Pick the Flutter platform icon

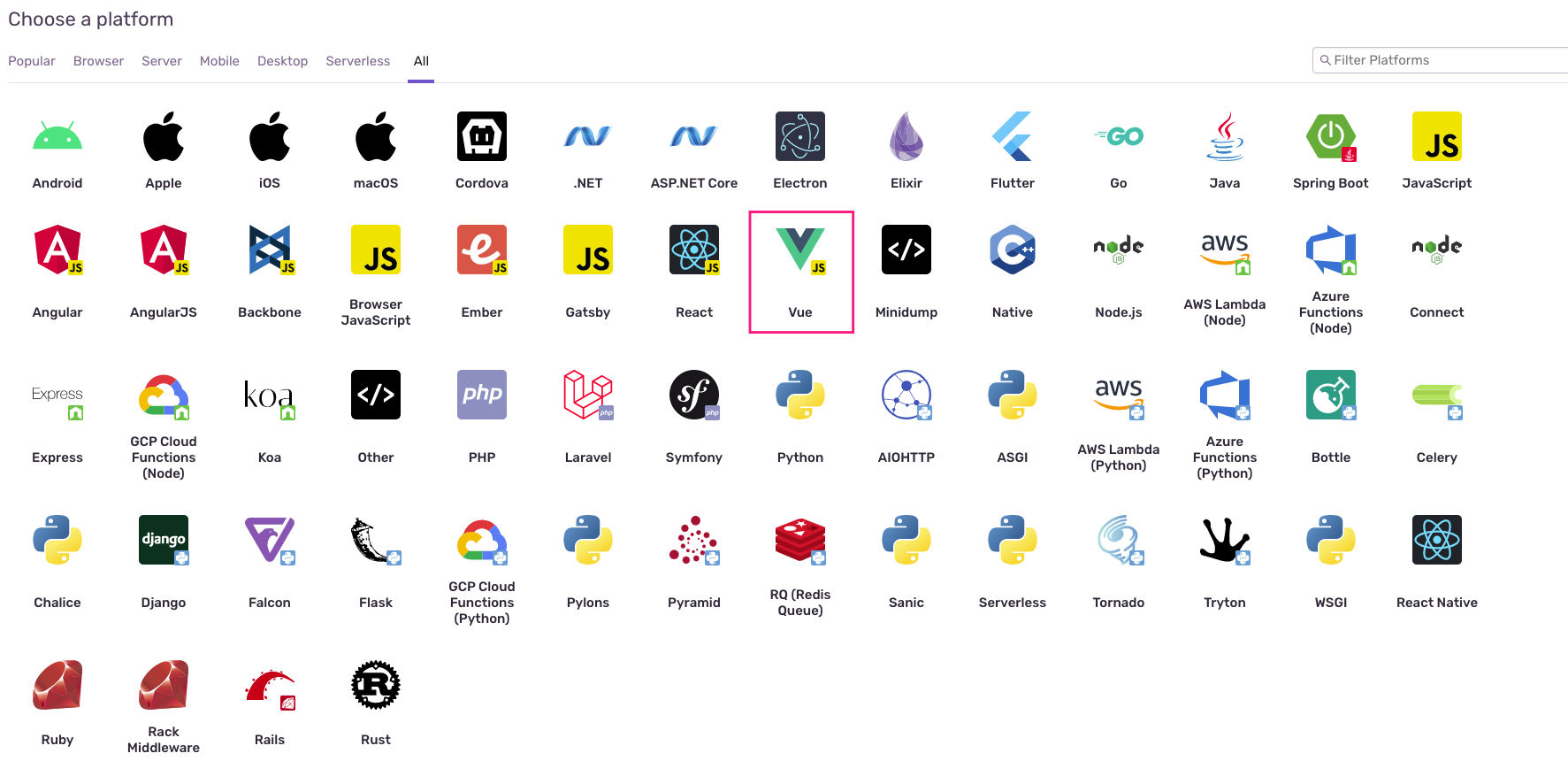coord(1013,136)
